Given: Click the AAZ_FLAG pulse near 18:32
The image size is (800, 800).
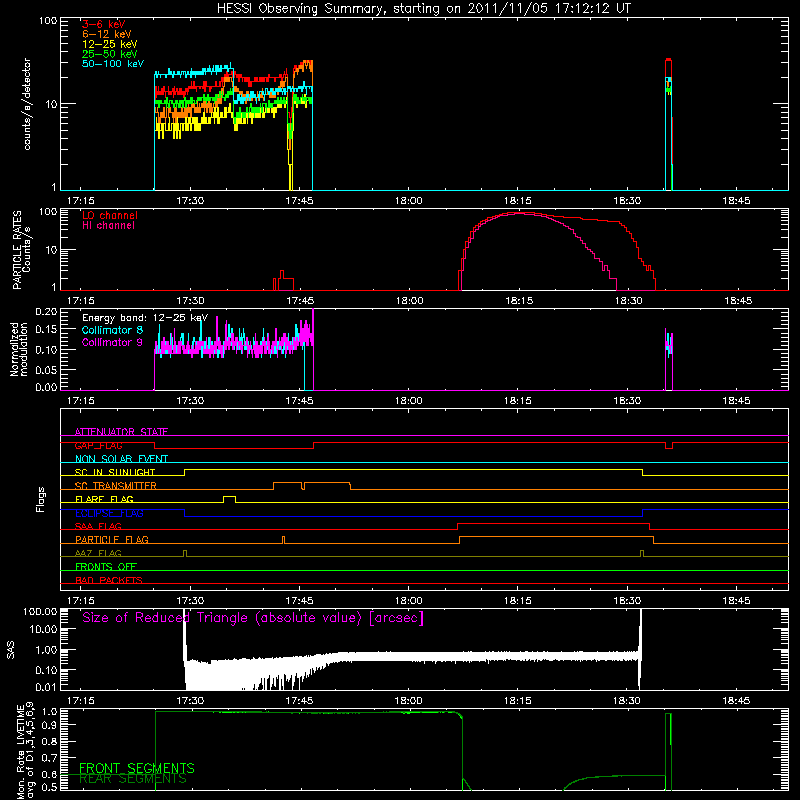Looking at the screenshot, I should 642,553.
